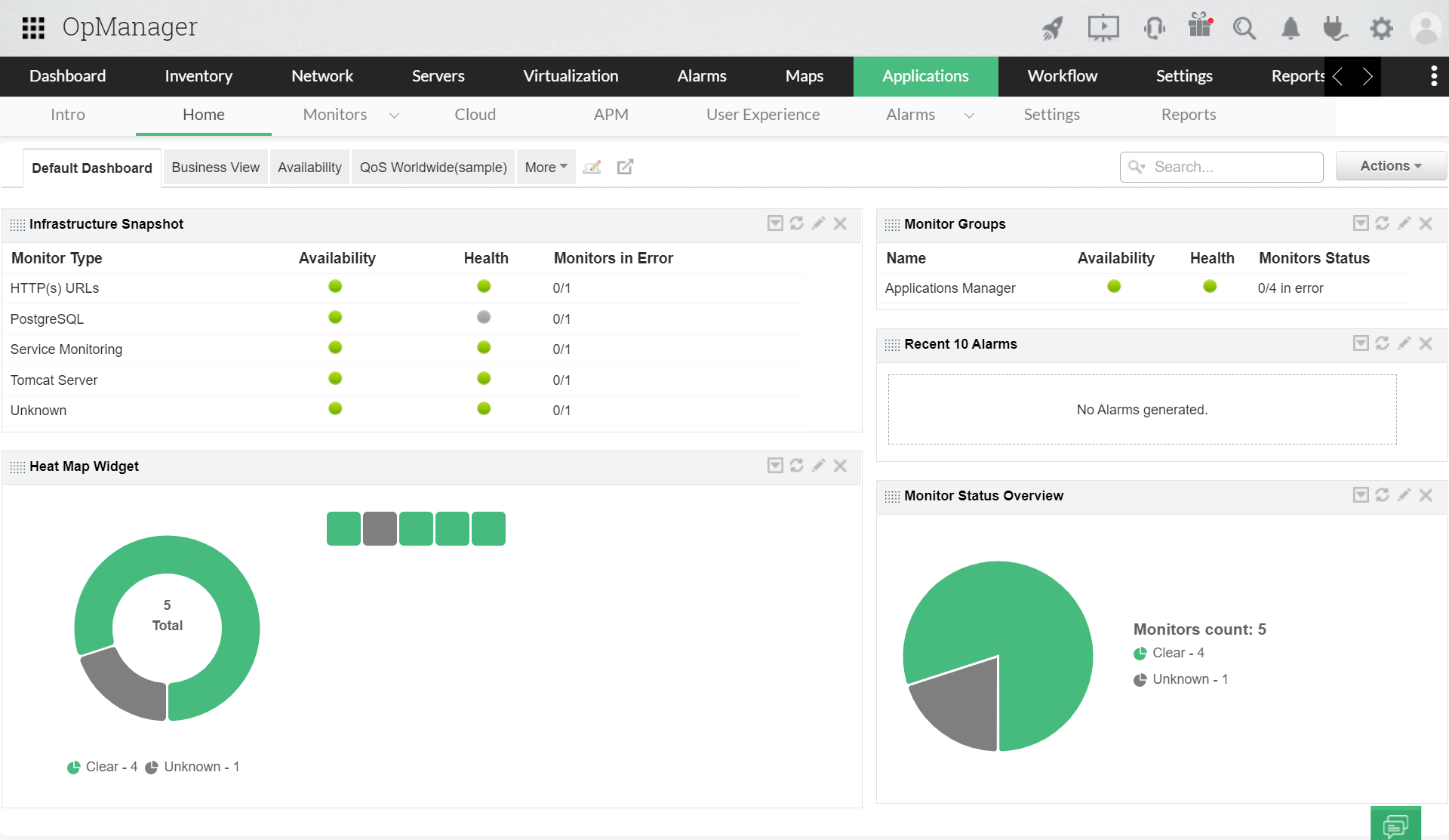Image resolution: width=1449 pixels, height=840 pixels.
Task: Click the headset support icon
Action: tap(1154, 29)
